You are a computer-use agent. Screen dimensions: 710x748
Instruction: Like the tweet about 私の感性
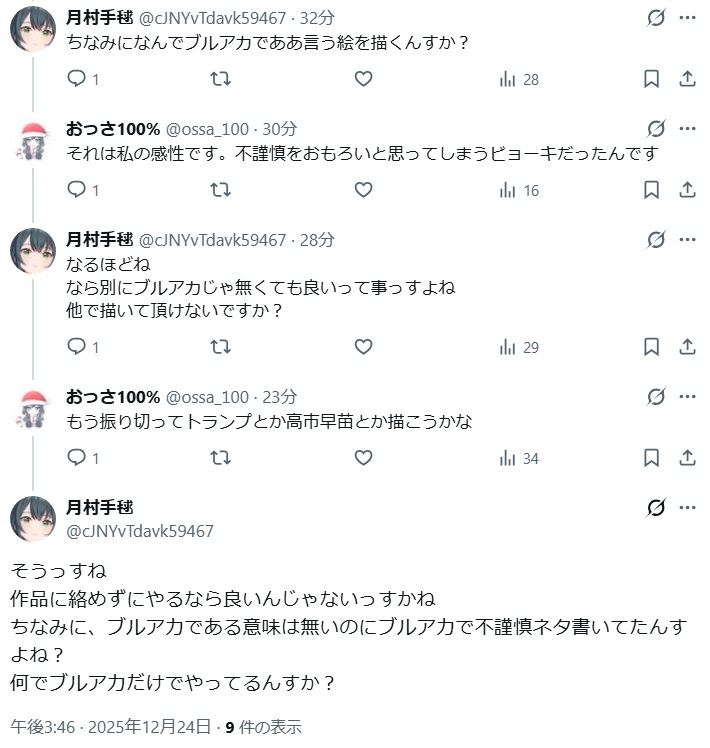(x=364, y=189)
